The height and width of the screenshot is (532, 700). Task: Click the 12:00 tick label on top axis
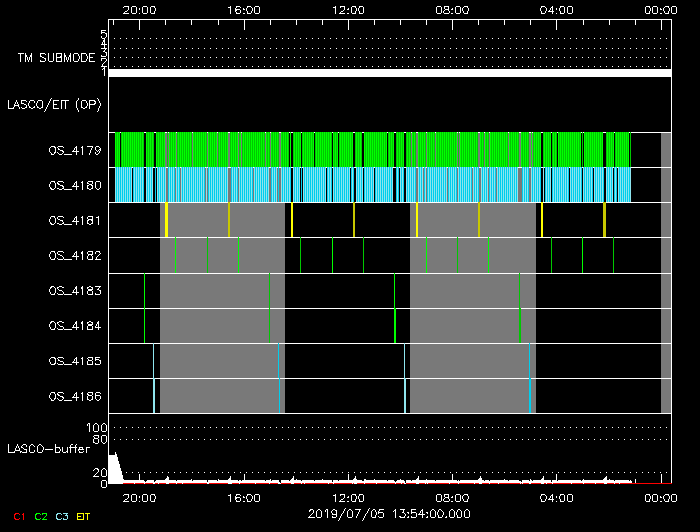point(347,10)
